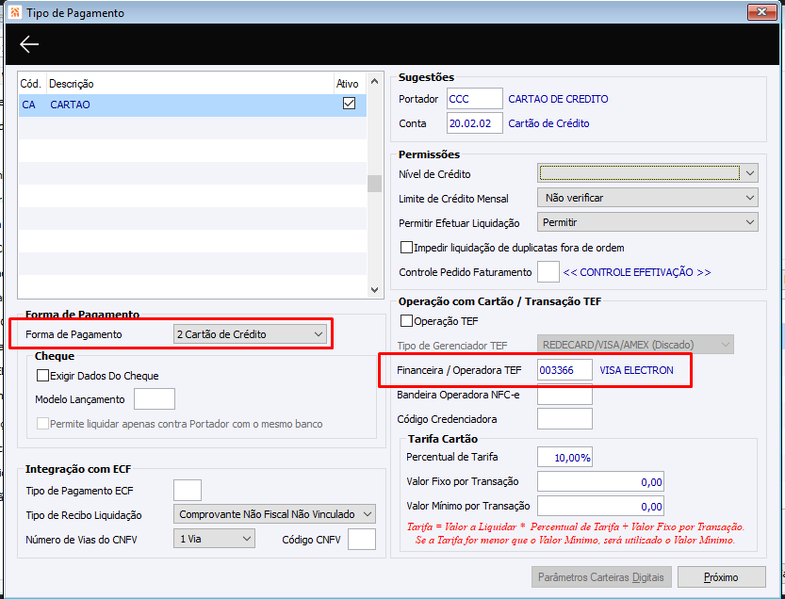785x599 pixels.
Task: Click the Cartão de Crédito conta label
Action: (549, 123)
